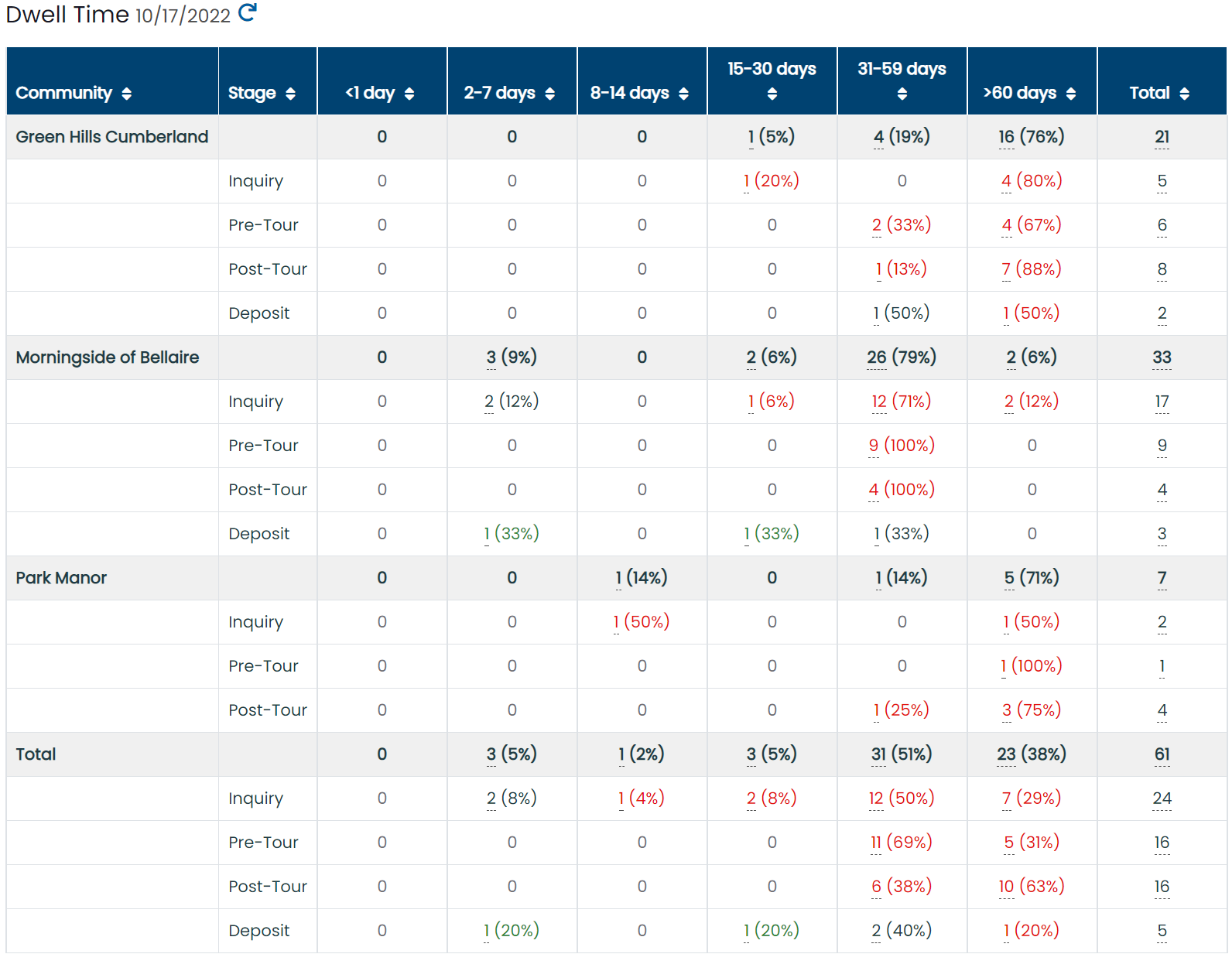Open grand total count 61
The width and height of the screenshot is (1232, 954).
[x=1162, y=754]
